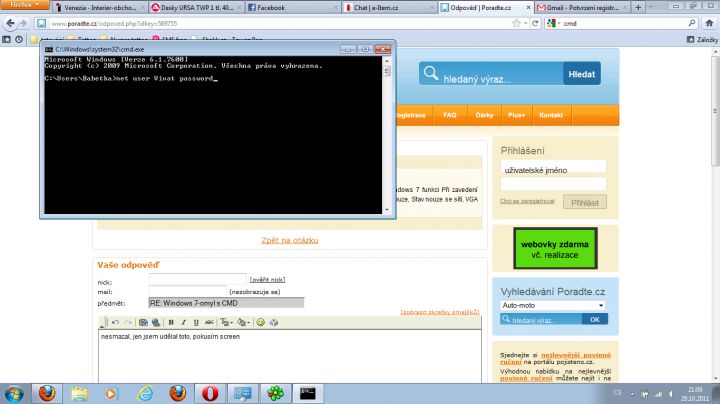Click the ověřit nick link
Screen dimensions: 720x404
coord(267,280)
